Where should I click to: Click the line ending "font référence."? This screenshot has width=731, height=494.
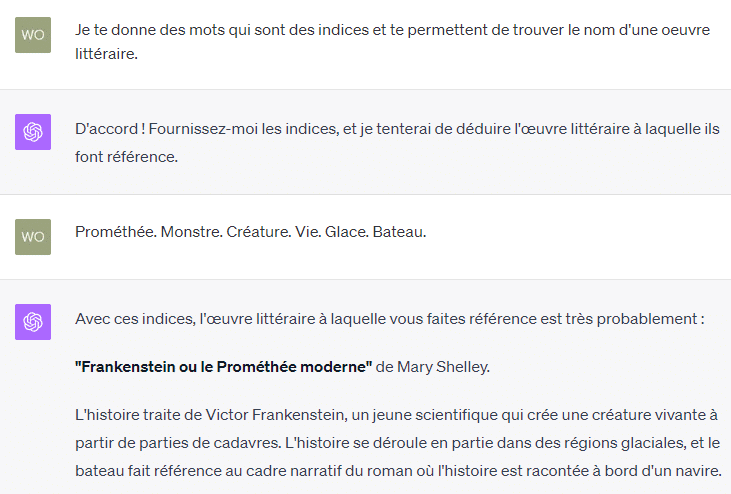point(126,157)
